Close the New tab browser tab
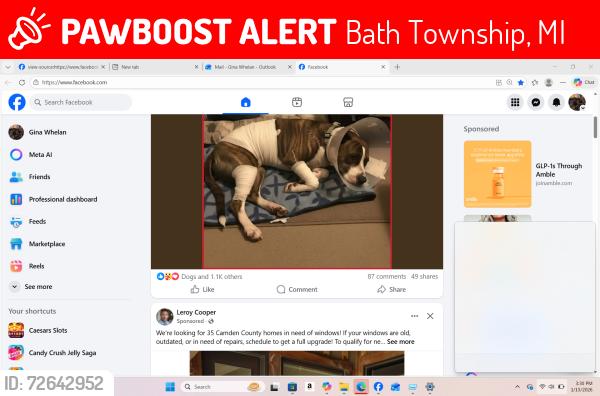Screen dimensions: 600x396 coord(196,67)
